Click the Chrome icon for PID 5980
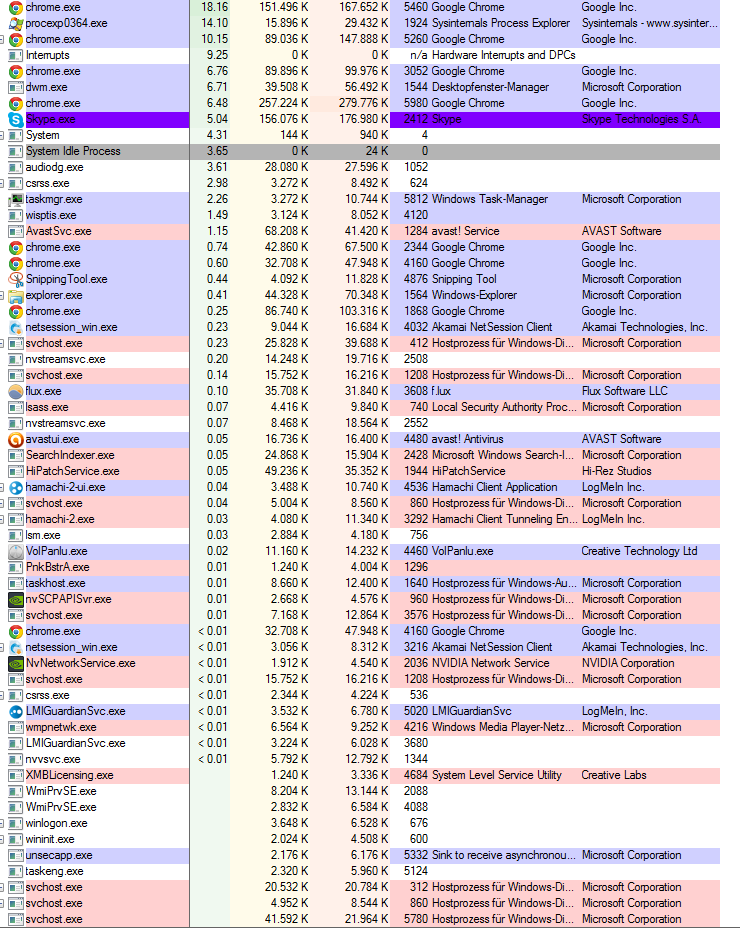740x928 pixels. tap(16, 103)
